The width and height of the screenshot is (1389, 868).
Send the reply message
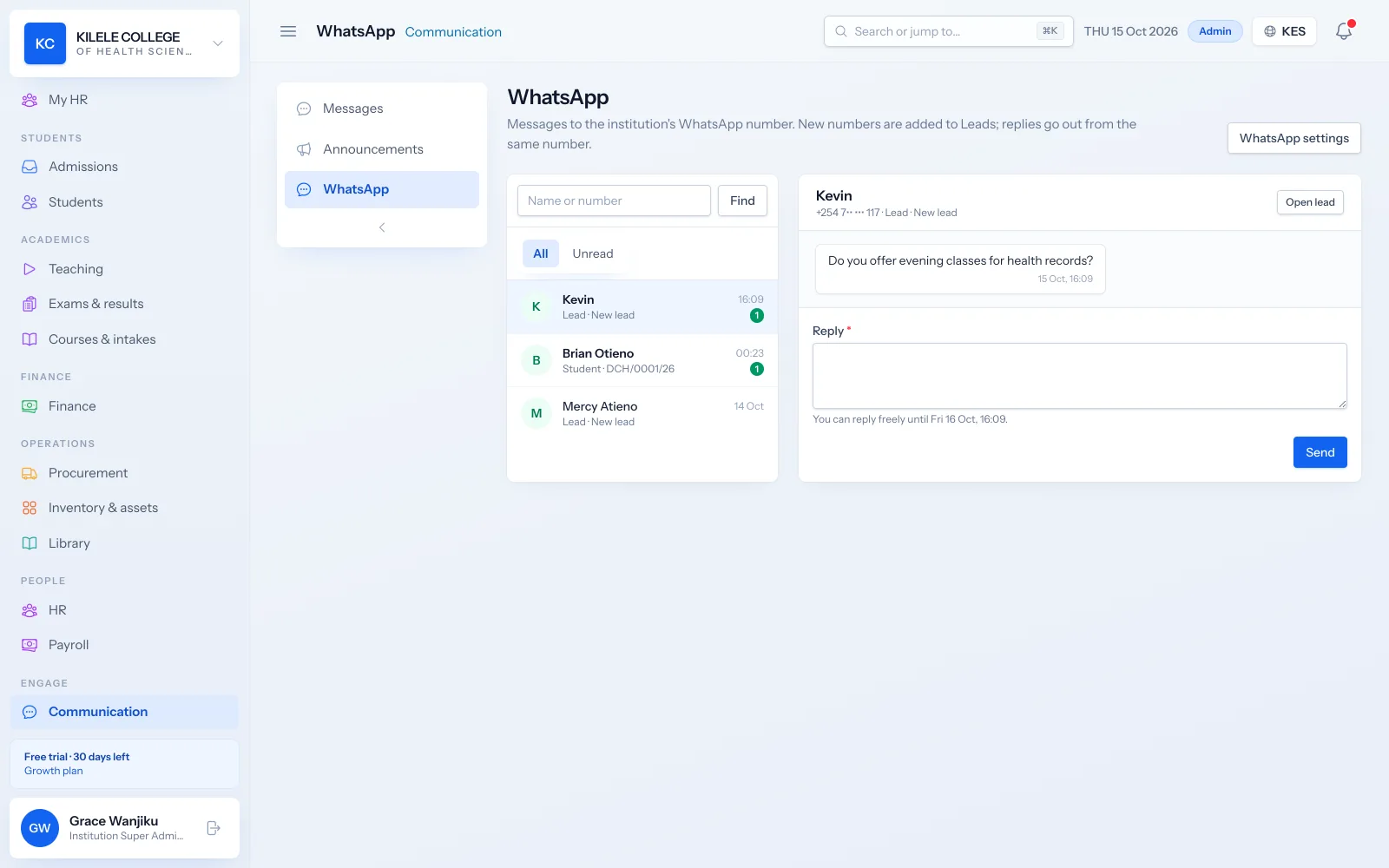click(1320, 452)
